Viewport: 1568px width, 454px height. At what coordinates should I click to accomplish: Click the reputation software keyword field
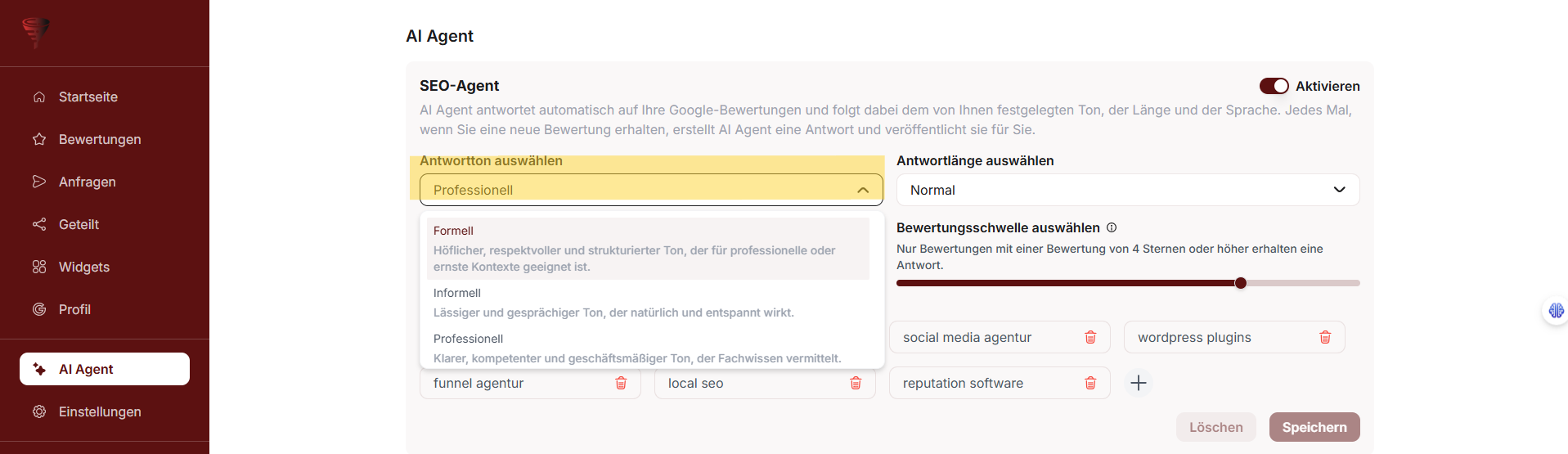tap(982, 383)
